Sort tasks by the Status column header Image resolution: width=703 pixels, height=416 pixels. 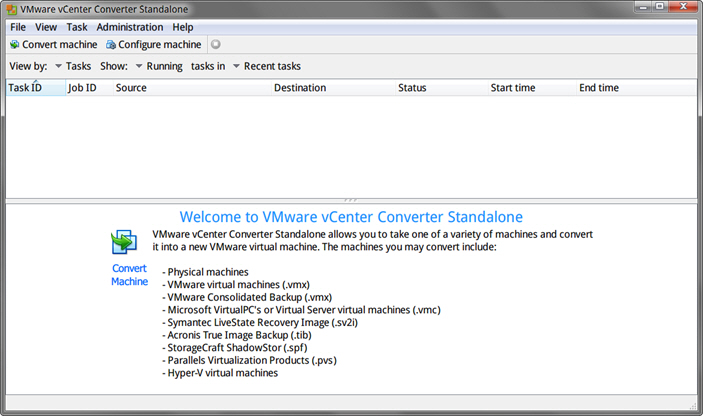(x=412, y=88)
